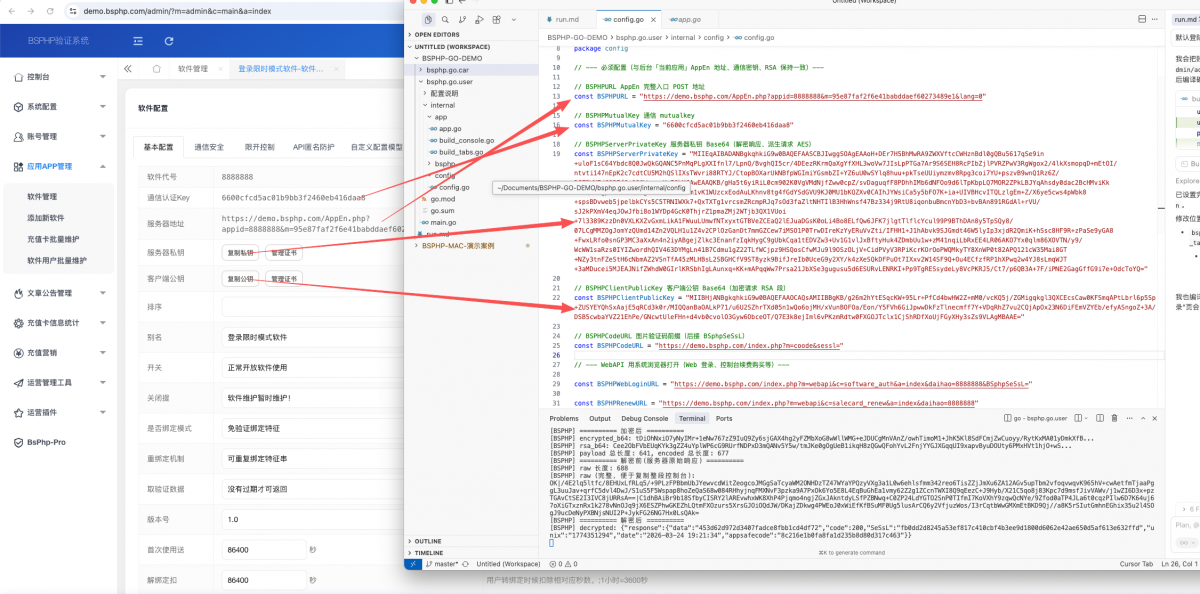Open 添加新软件 in the sidebar
Image resolution: width=1200 pixels, height=594 pixels.
(45, 216)
